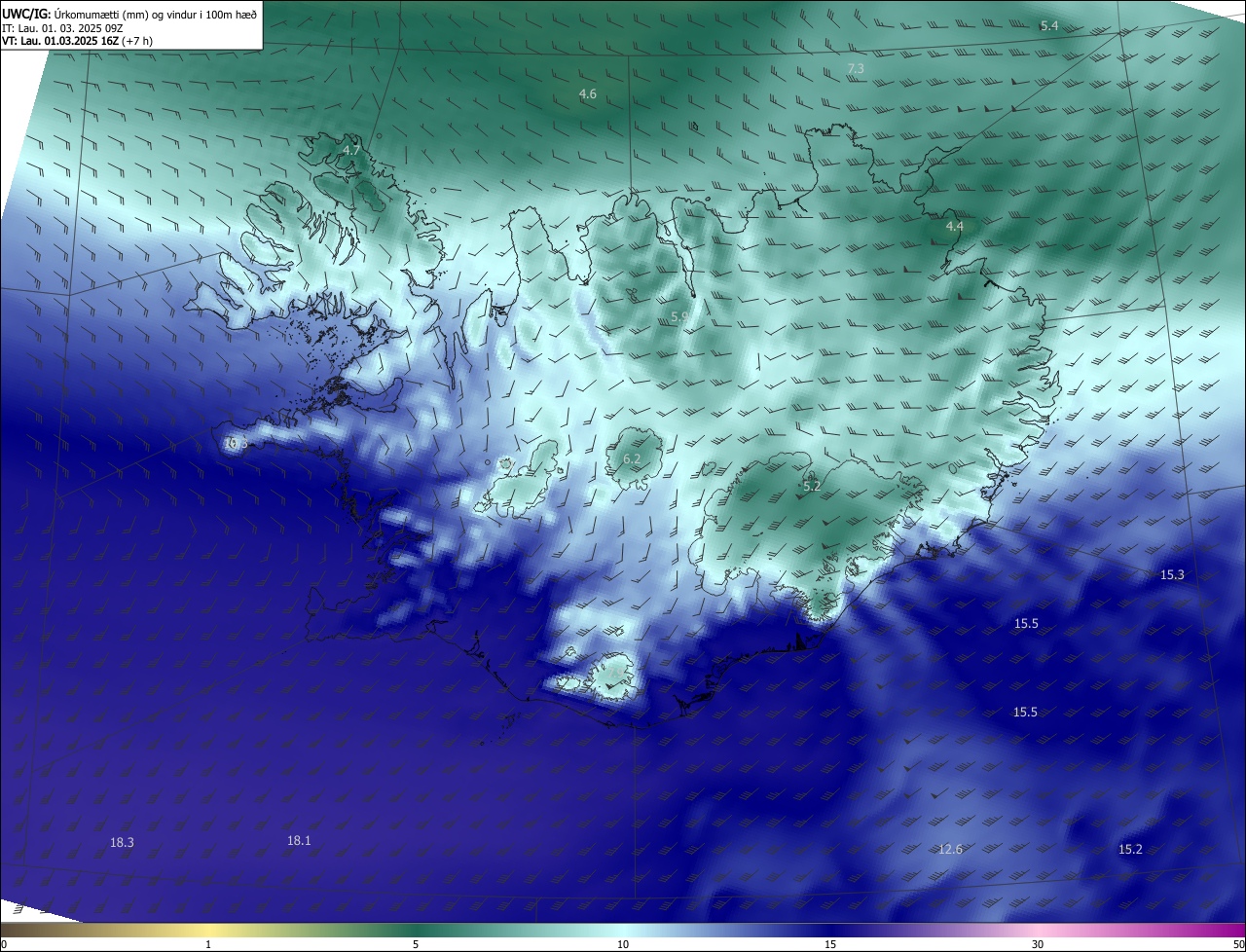Click the 15.3 value label on the map
This screenshot has height=952, width=1246.
tap(1172, 574)
